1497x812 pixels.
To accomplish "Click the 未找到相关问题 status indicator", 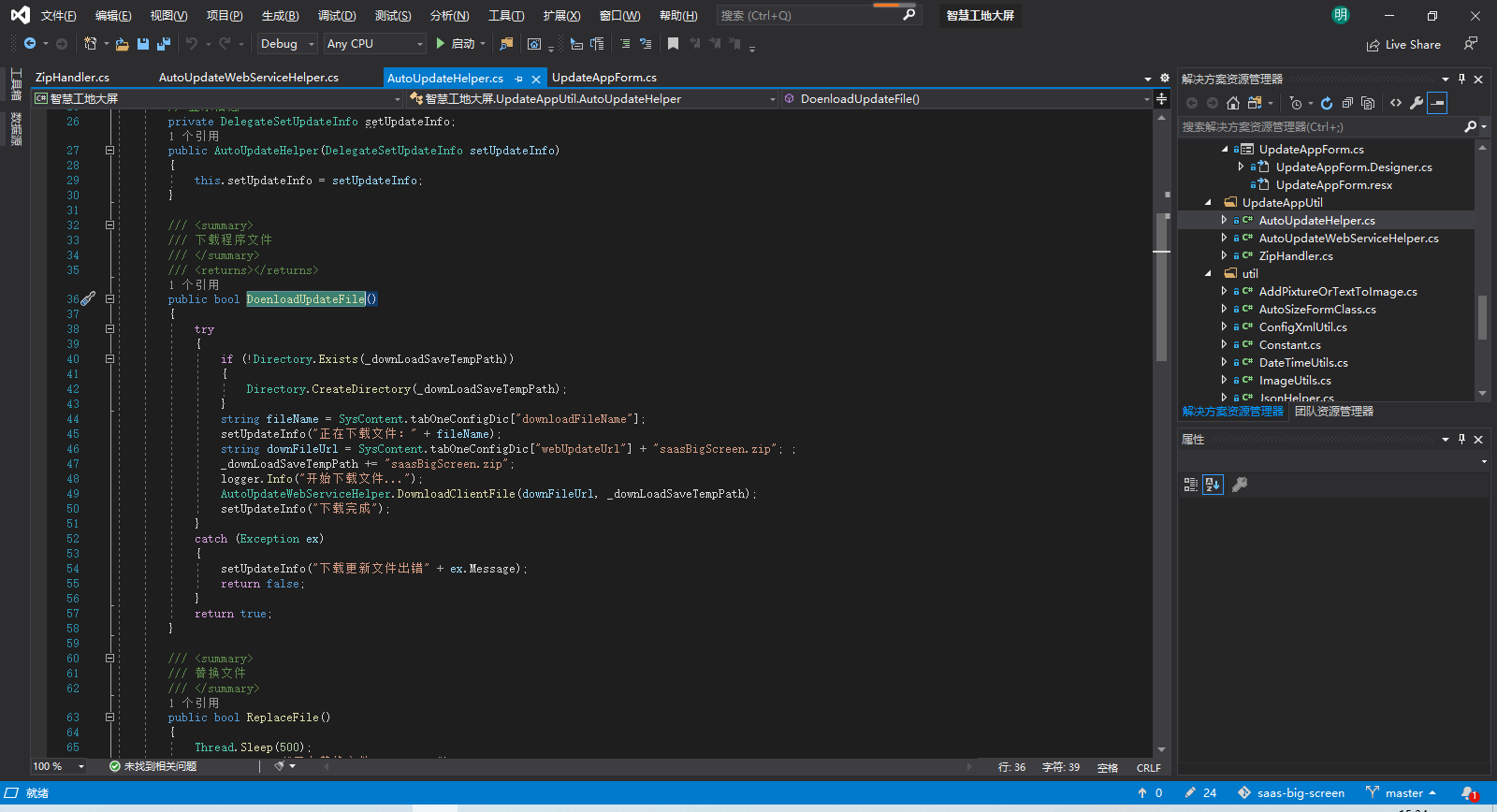I will point(153,766).
